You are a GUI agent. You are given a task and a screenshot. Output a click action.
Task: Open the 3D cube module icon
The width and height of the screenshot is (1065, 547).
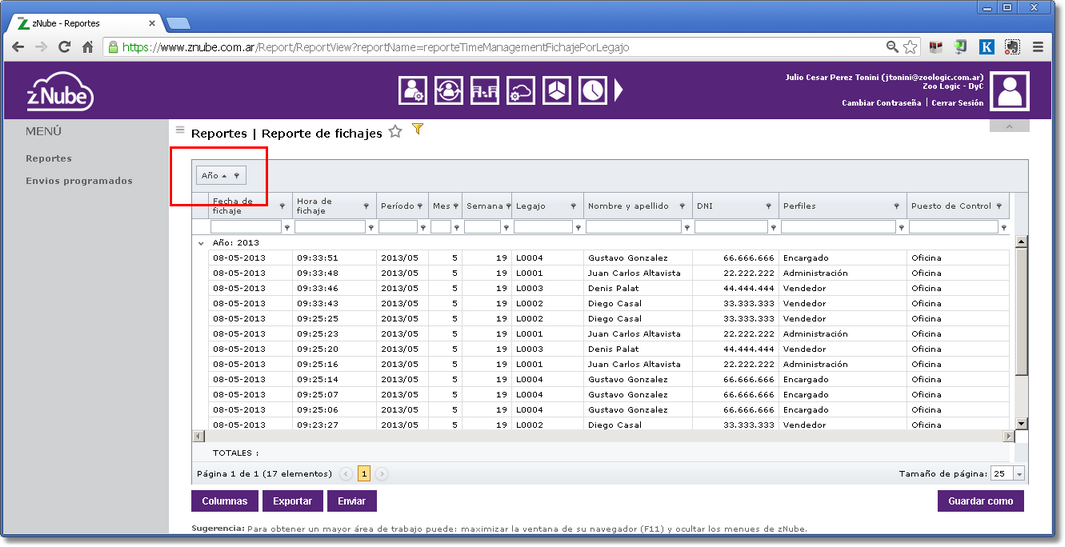click(557, 90)
